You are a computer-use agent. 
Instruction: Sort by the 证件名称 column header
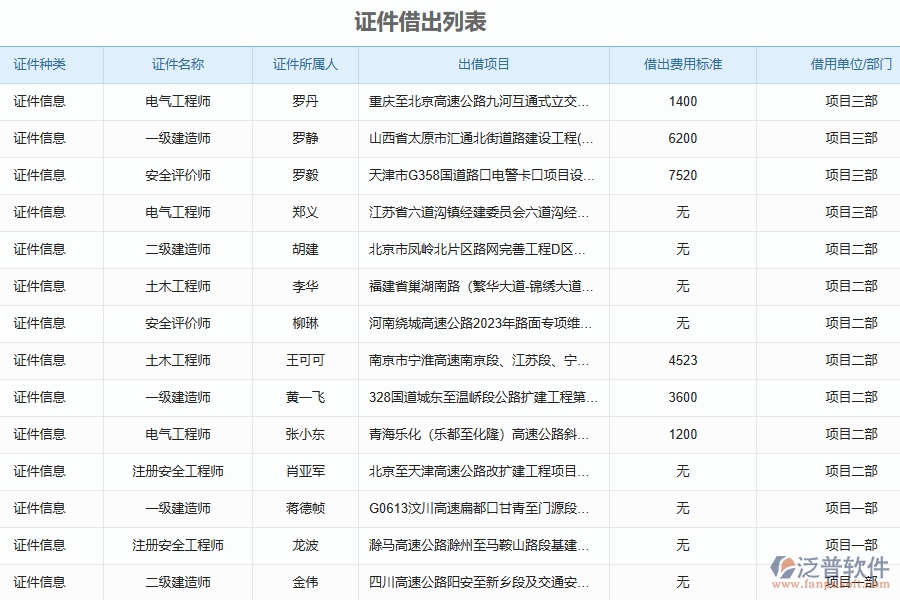coord(178,64)
